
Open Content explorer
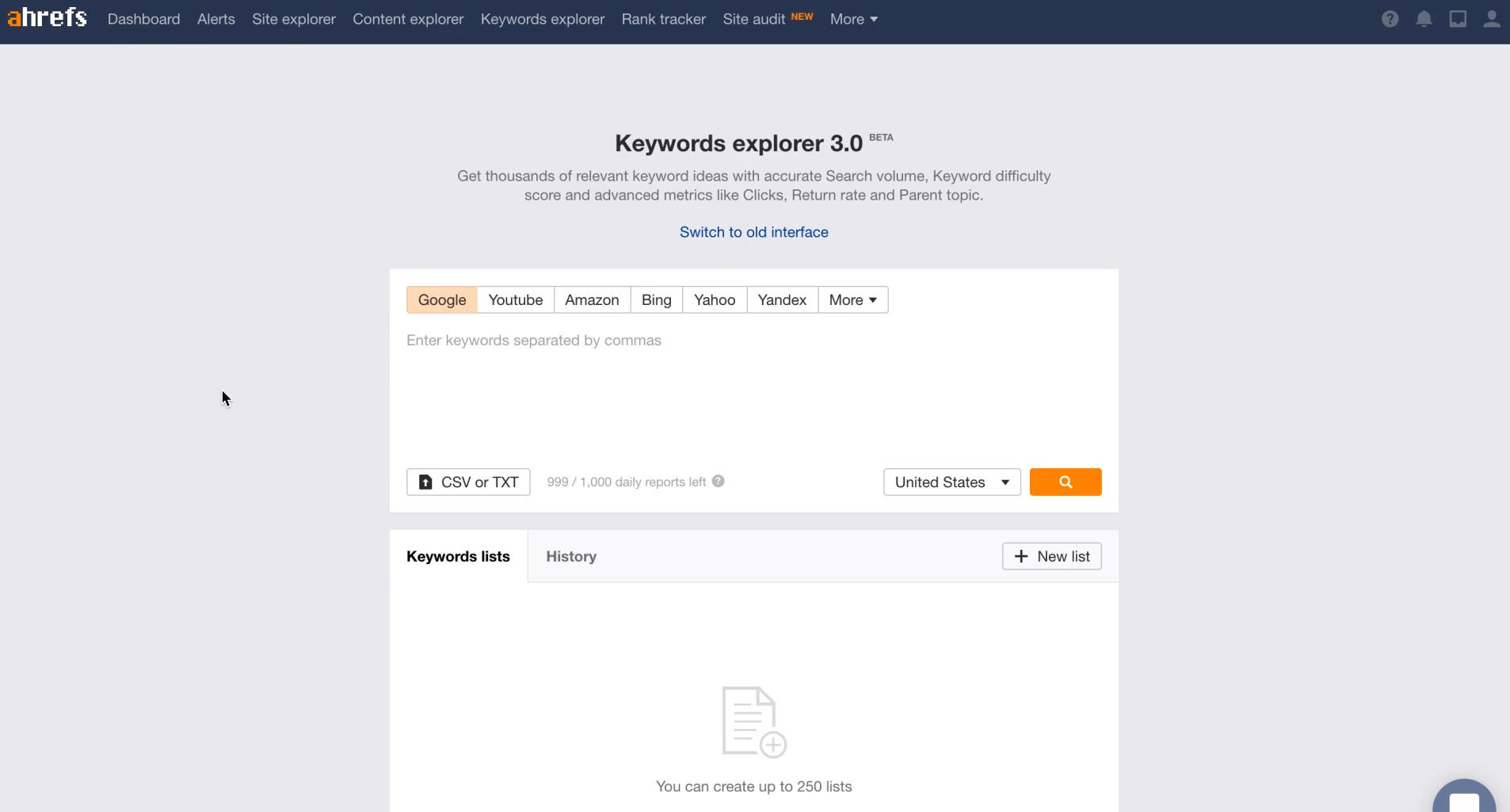[408, 19]
